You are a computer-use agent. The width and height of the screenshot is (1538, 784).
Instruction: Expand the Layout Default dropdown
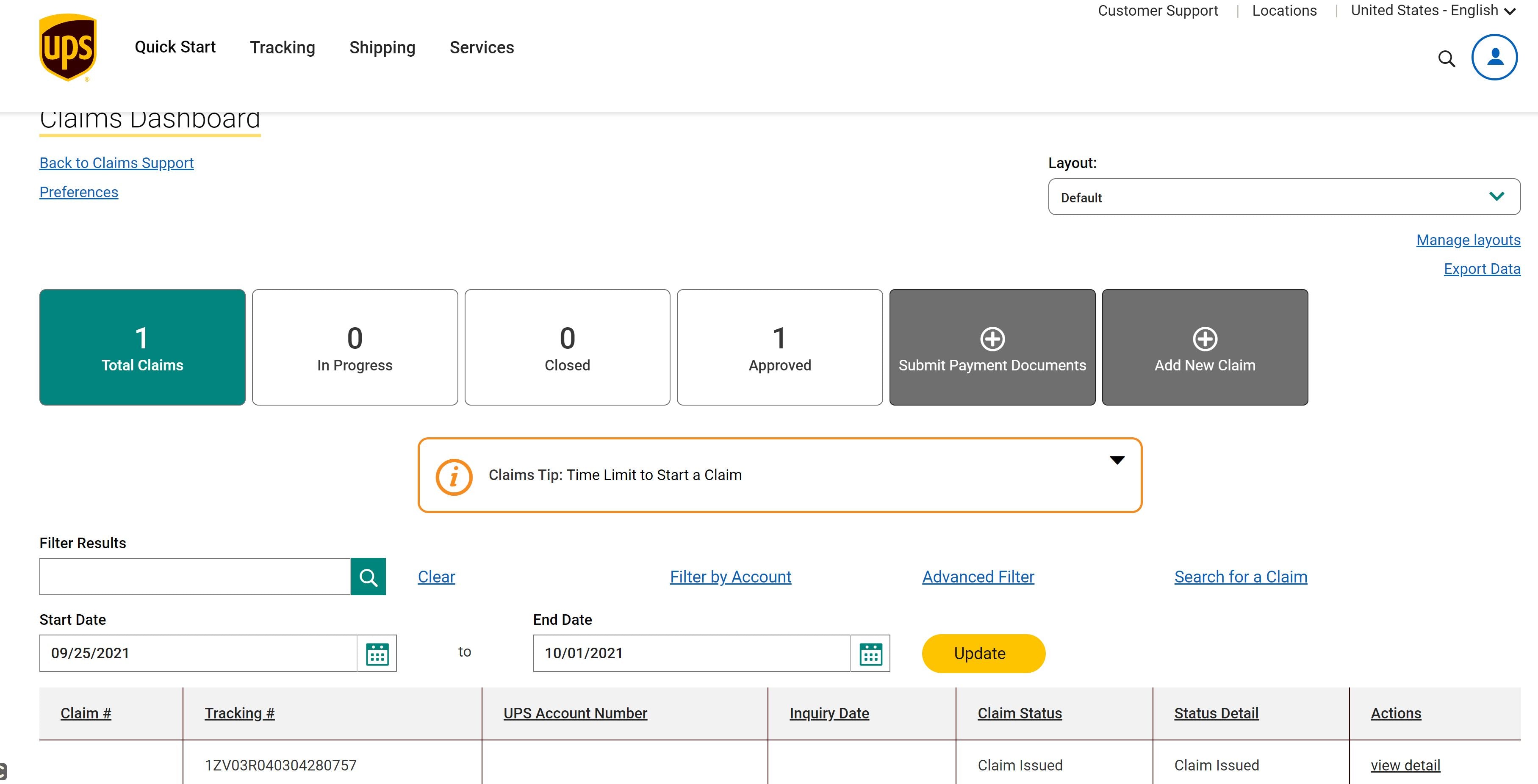point(1284,197)
